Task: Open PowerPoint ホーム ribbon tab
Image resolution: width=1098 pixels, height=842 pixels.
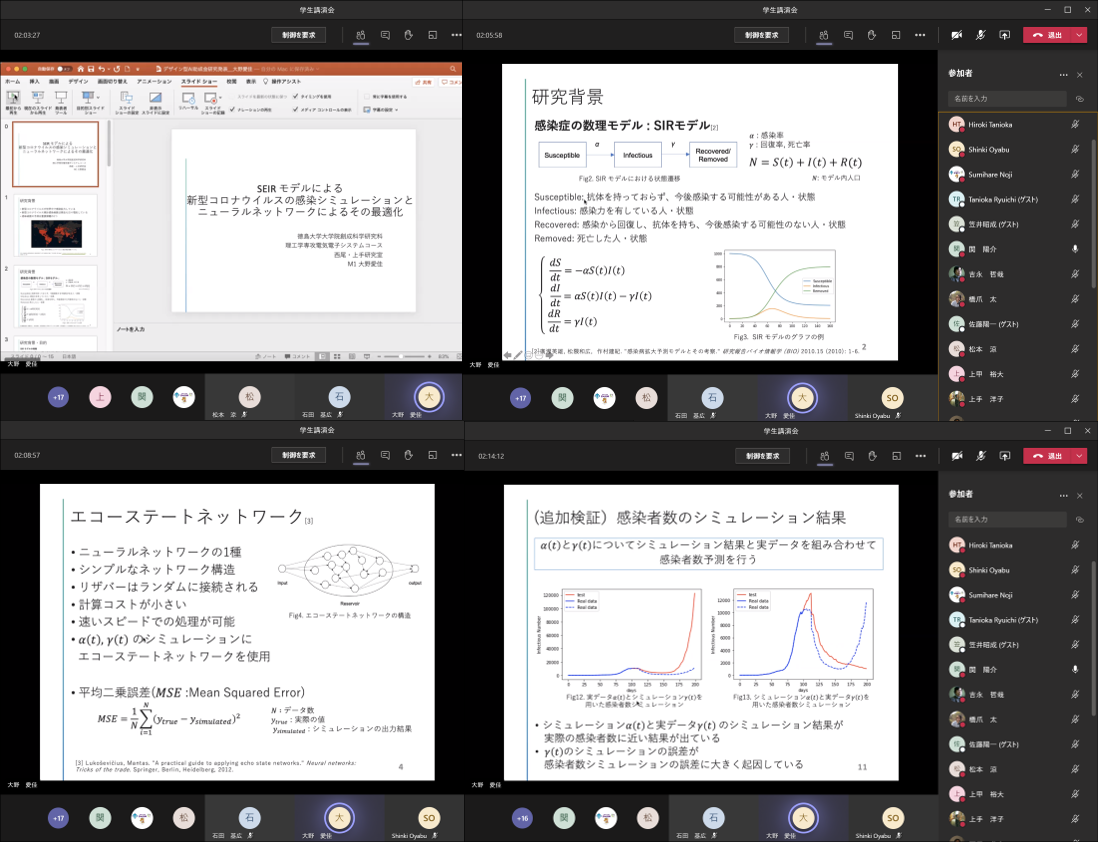Action: 13,82
